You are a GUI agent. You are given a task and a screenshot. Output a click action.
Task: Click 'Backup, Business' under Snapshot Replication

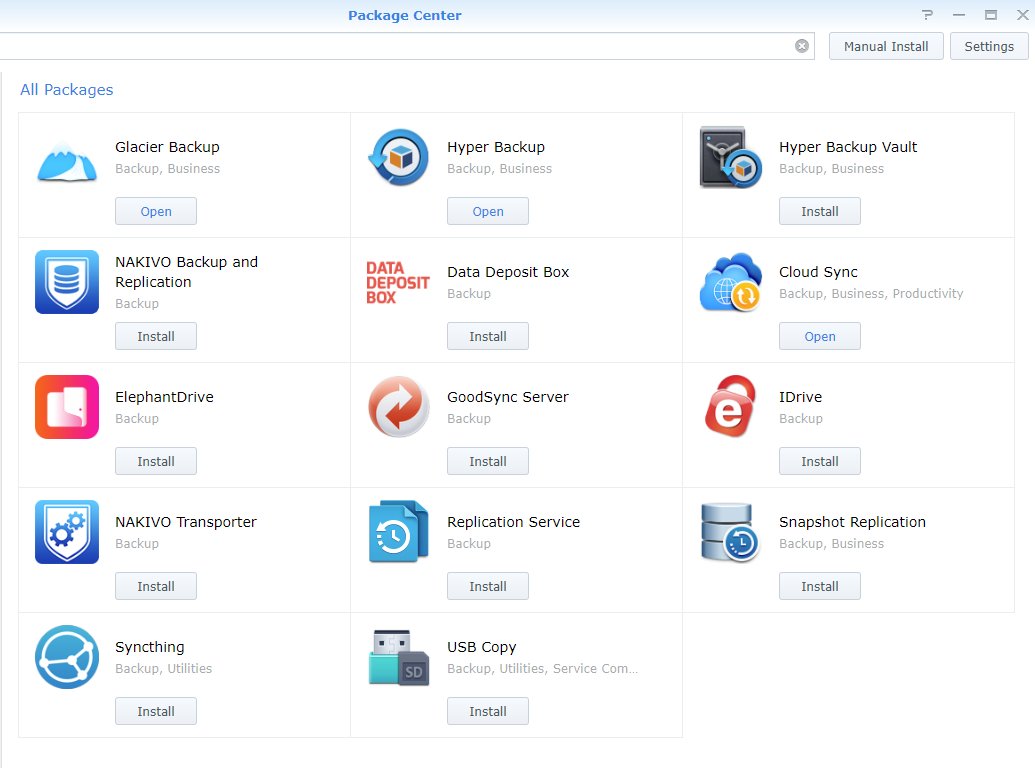[x=832, y=544]
